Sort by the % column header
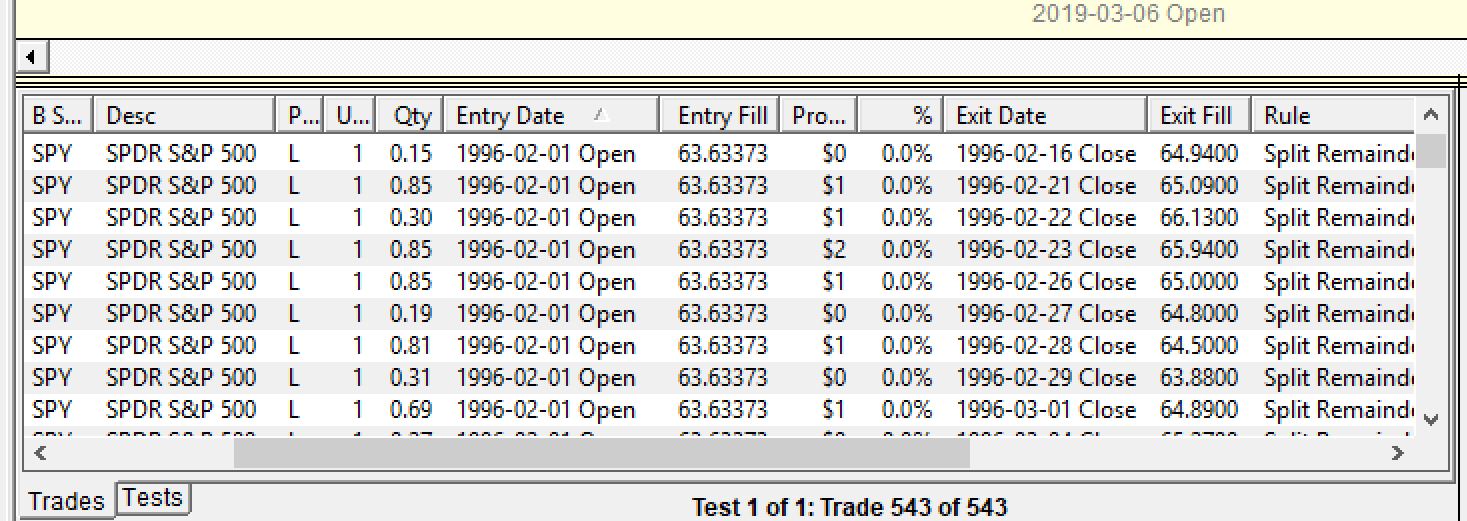Screen dimensions: 1467x521 (x=900, y=116)
